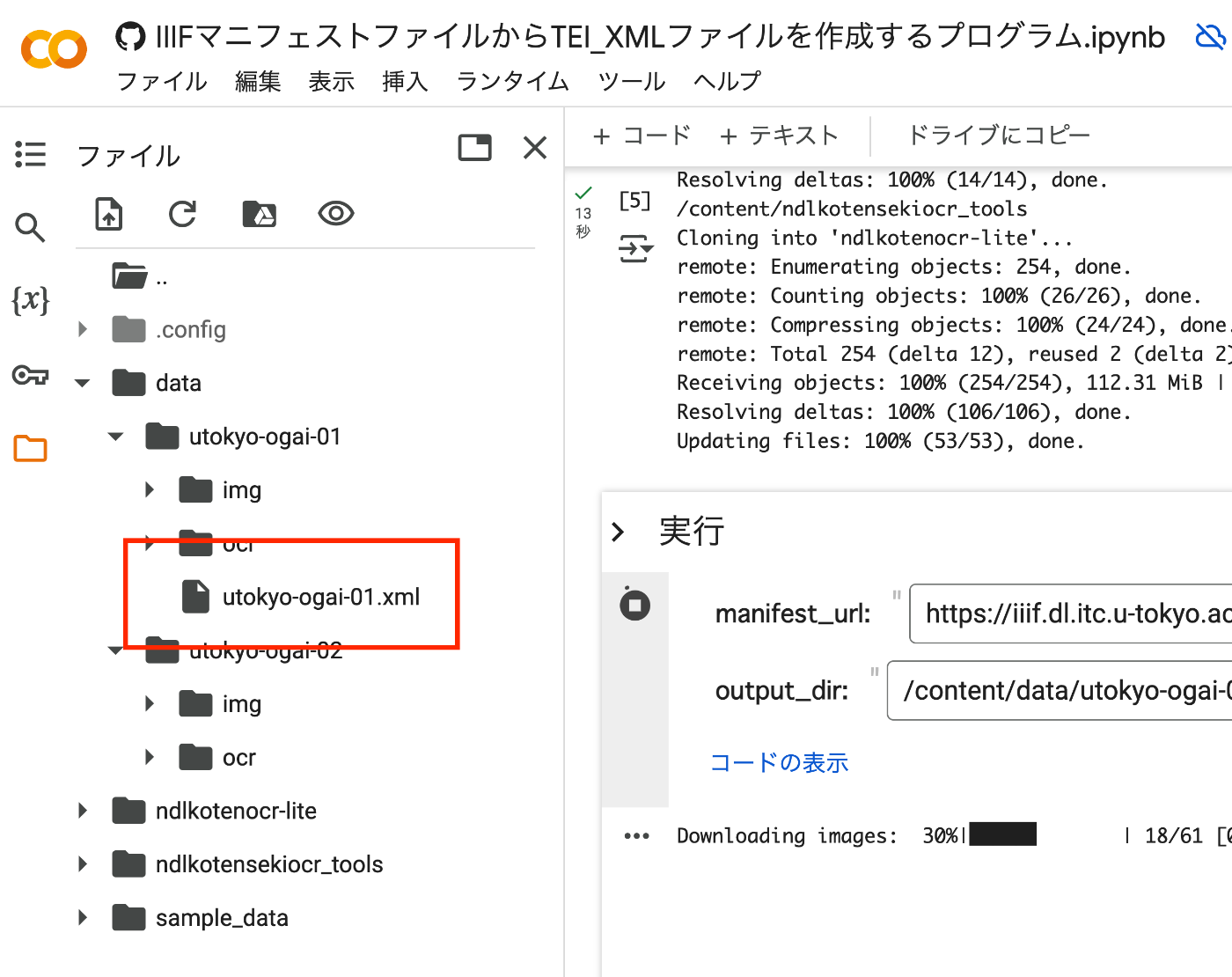The height and width of the screenshot is (977, 1232).
Task: Collapse the utokyo-ogai-01 folder
Action: (114, 436)
